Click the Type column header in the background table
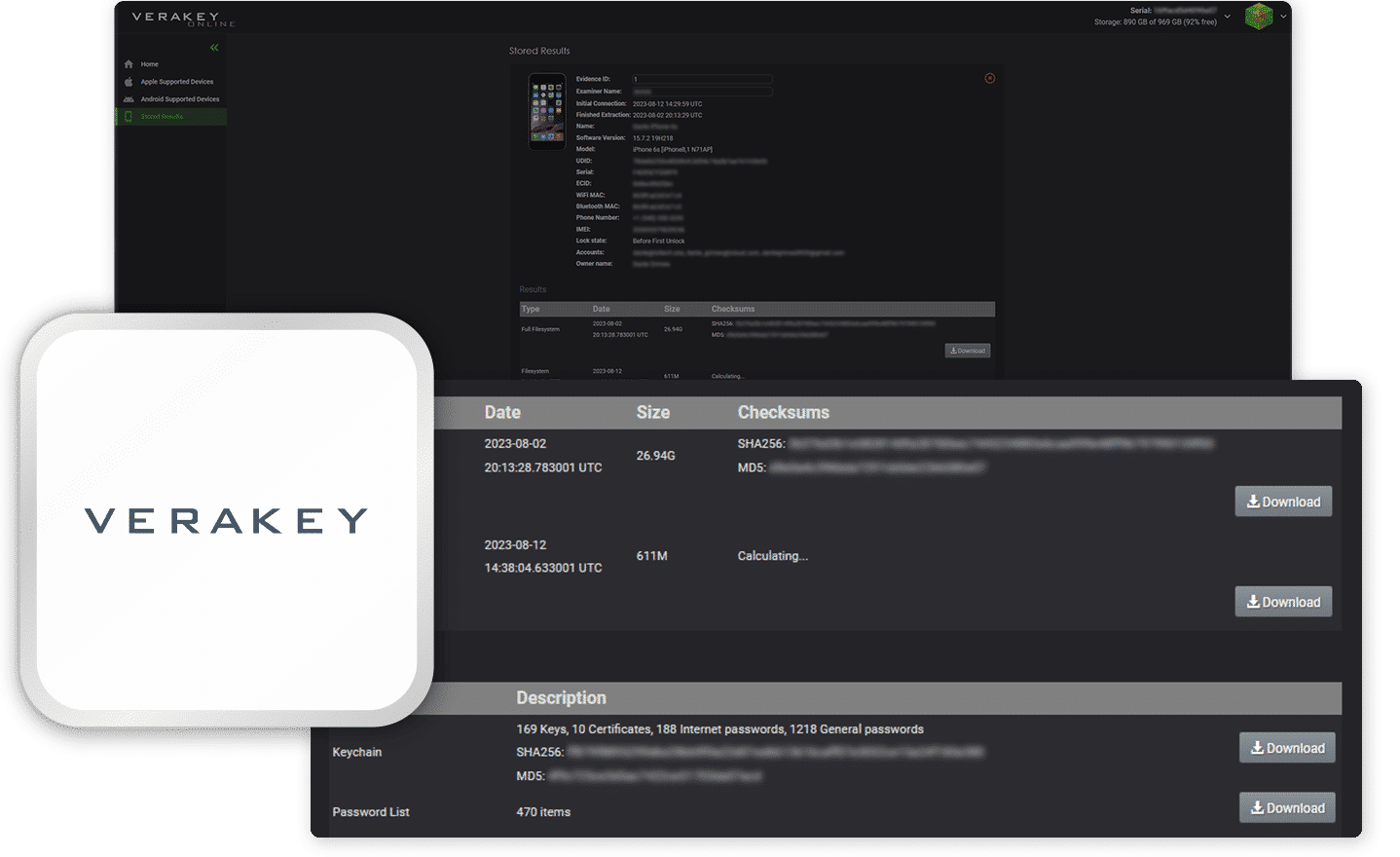 (x=531, y=309)
